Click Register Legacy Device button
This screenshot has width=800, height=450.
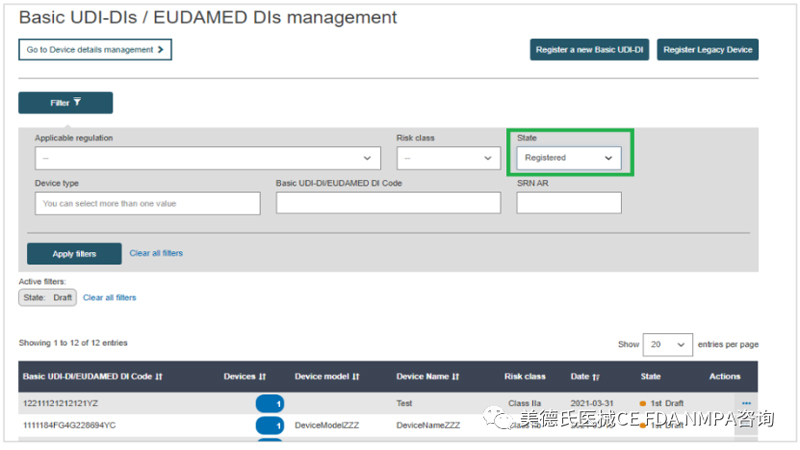(707, 49)
